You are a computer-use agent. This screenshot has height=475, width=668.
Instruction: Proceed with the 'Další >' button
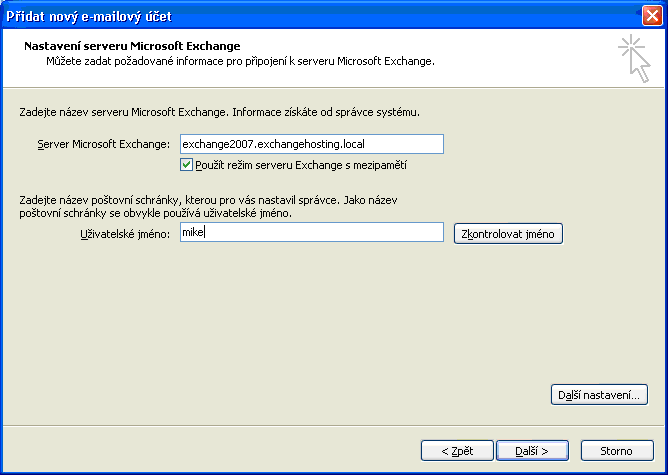532,451
